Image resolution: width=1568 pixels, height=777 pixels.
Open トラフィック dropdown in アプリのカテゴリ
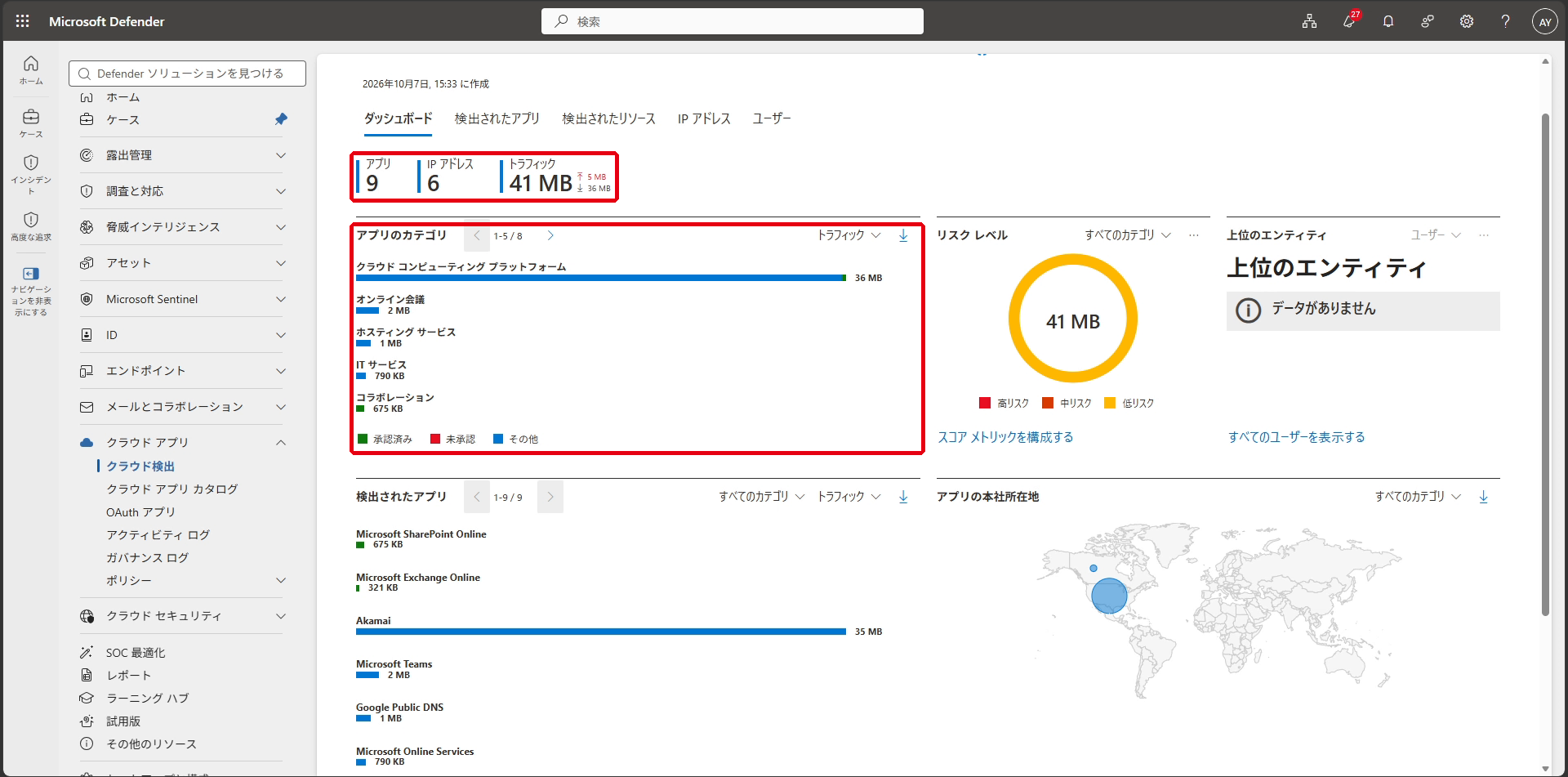click(849, 235)
